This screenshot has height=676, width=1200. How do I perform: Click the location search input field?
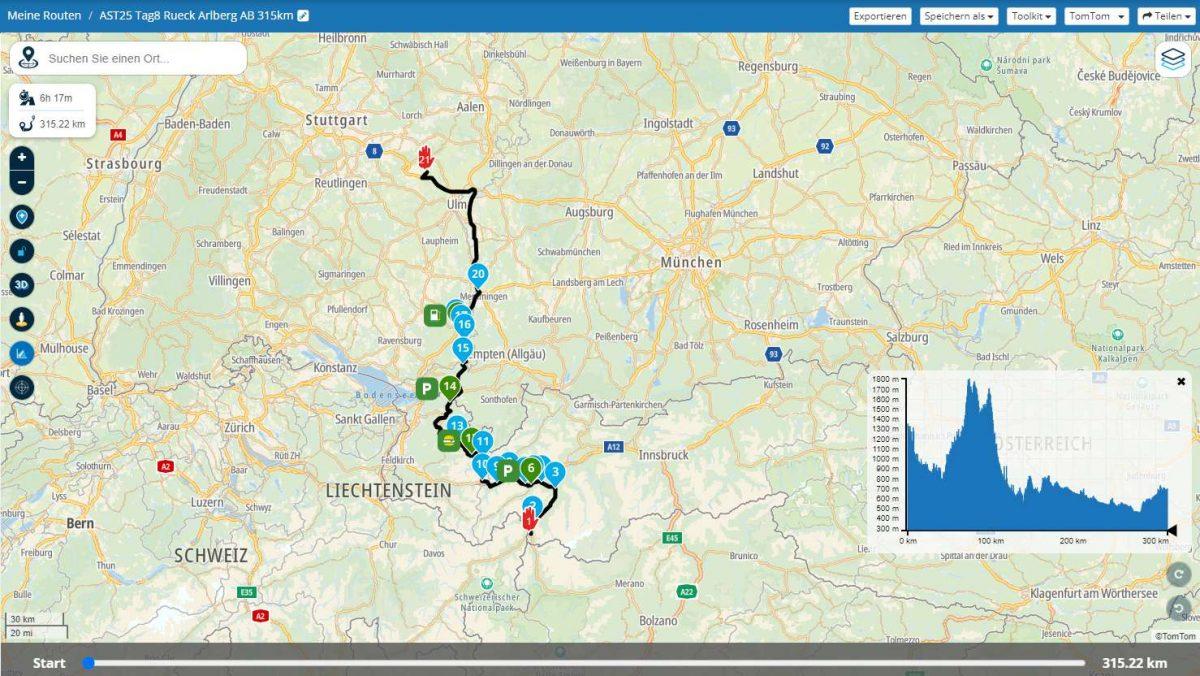pos(140,59)
